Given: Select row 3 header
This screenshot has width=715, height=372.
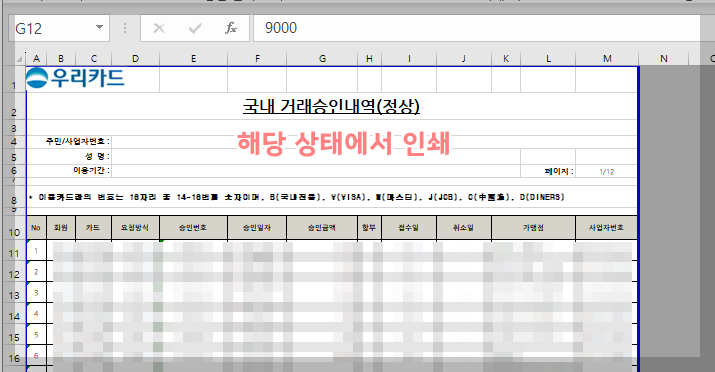Looking at the screenshot, I should pos(14,128).
